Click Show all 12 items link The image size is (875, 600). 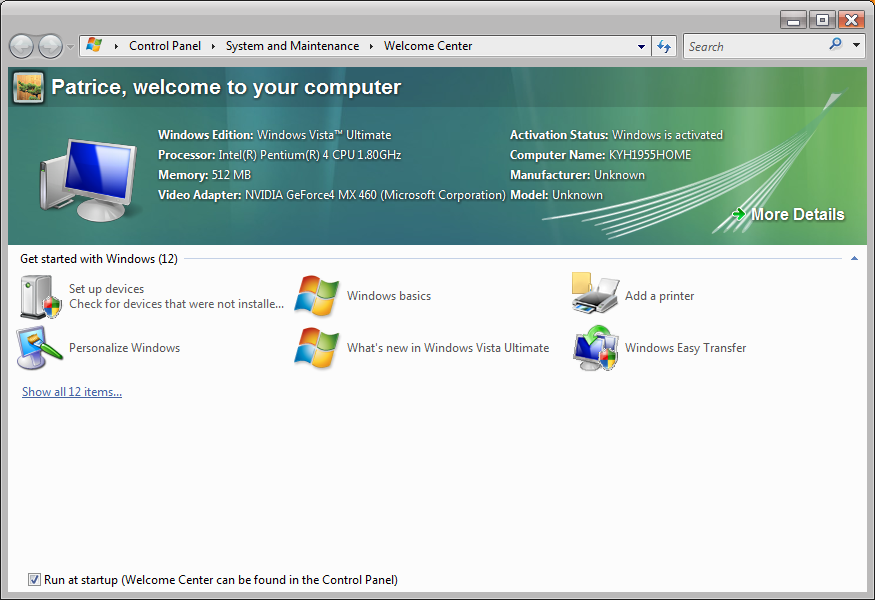point(72,392)
